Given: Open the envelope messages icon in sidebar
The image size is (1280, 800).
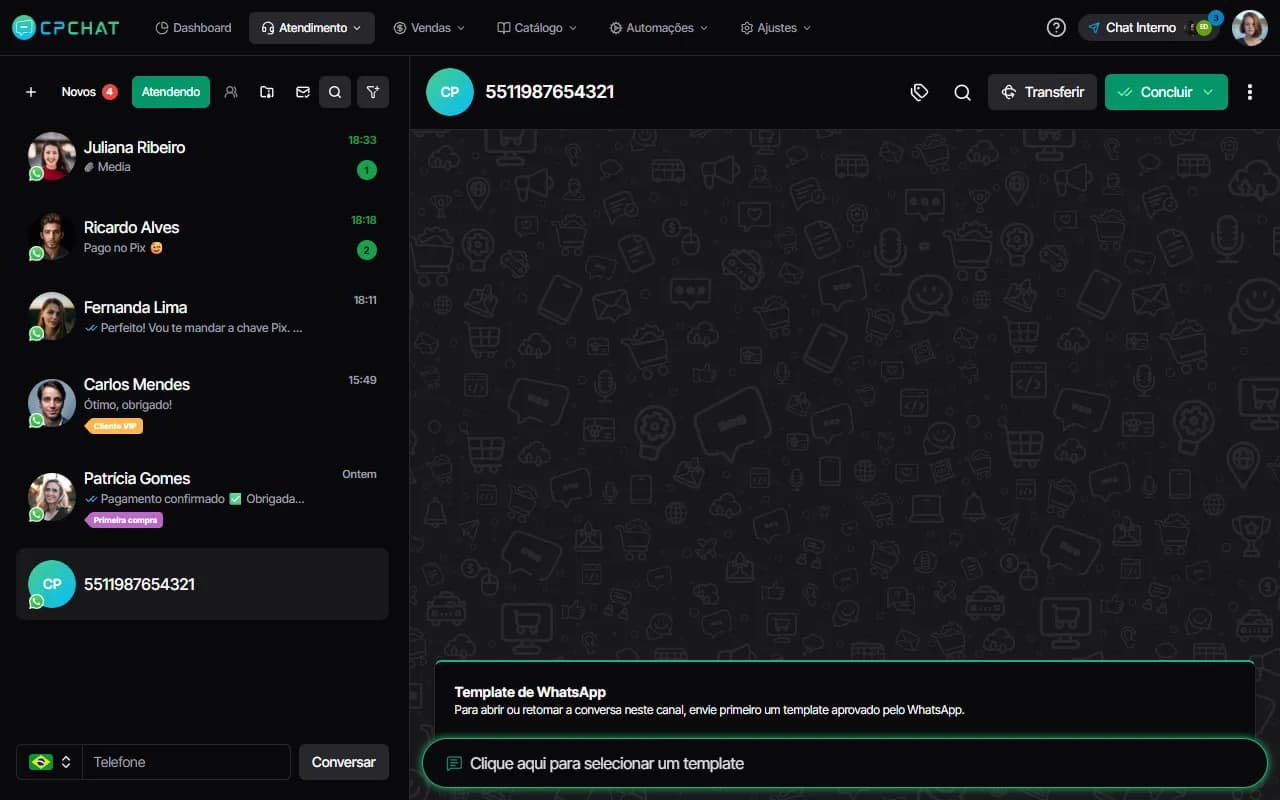Looking at the screenshot, I should point(303,92).
